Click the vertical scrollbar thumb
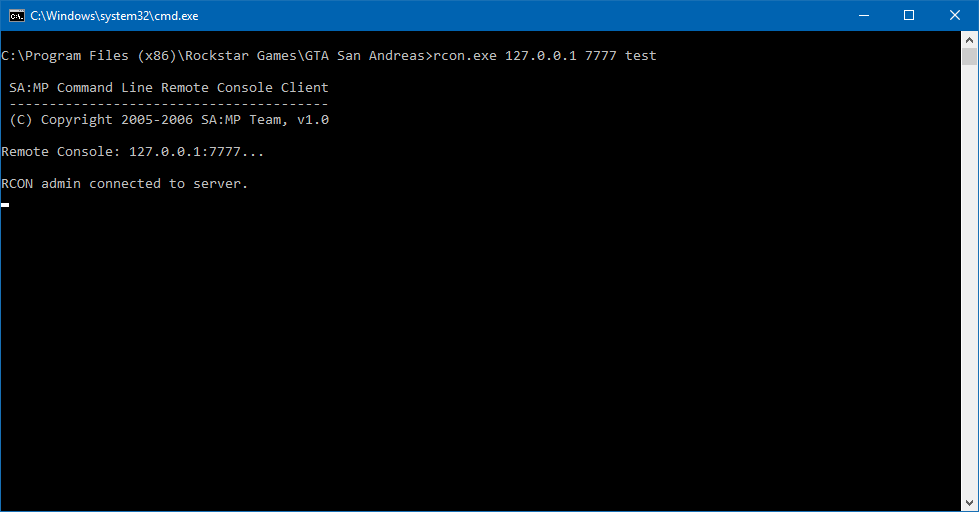This screenshot has width=979, height=512. click(x=969, y=57)
